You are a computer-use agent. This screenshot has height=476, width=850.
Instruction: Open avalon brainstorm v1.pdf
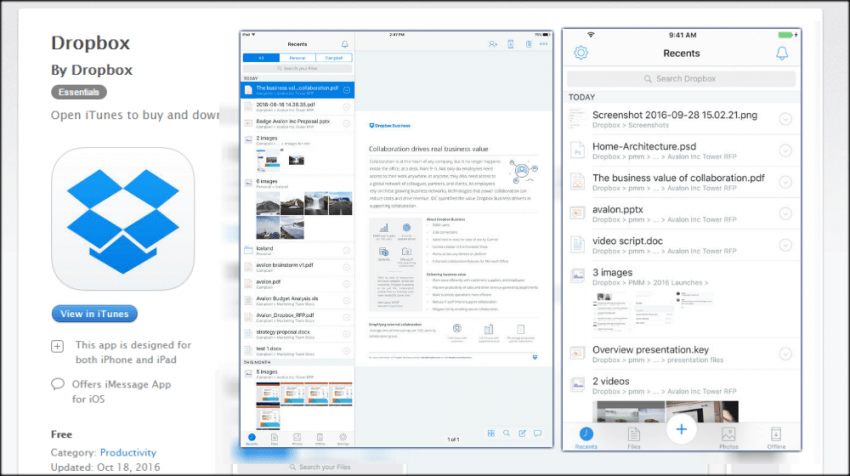(297, 267)
